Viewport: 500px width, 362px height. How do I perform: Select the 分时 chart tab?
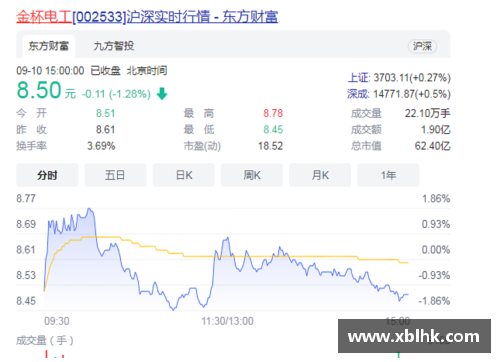(x=47, y=175)
